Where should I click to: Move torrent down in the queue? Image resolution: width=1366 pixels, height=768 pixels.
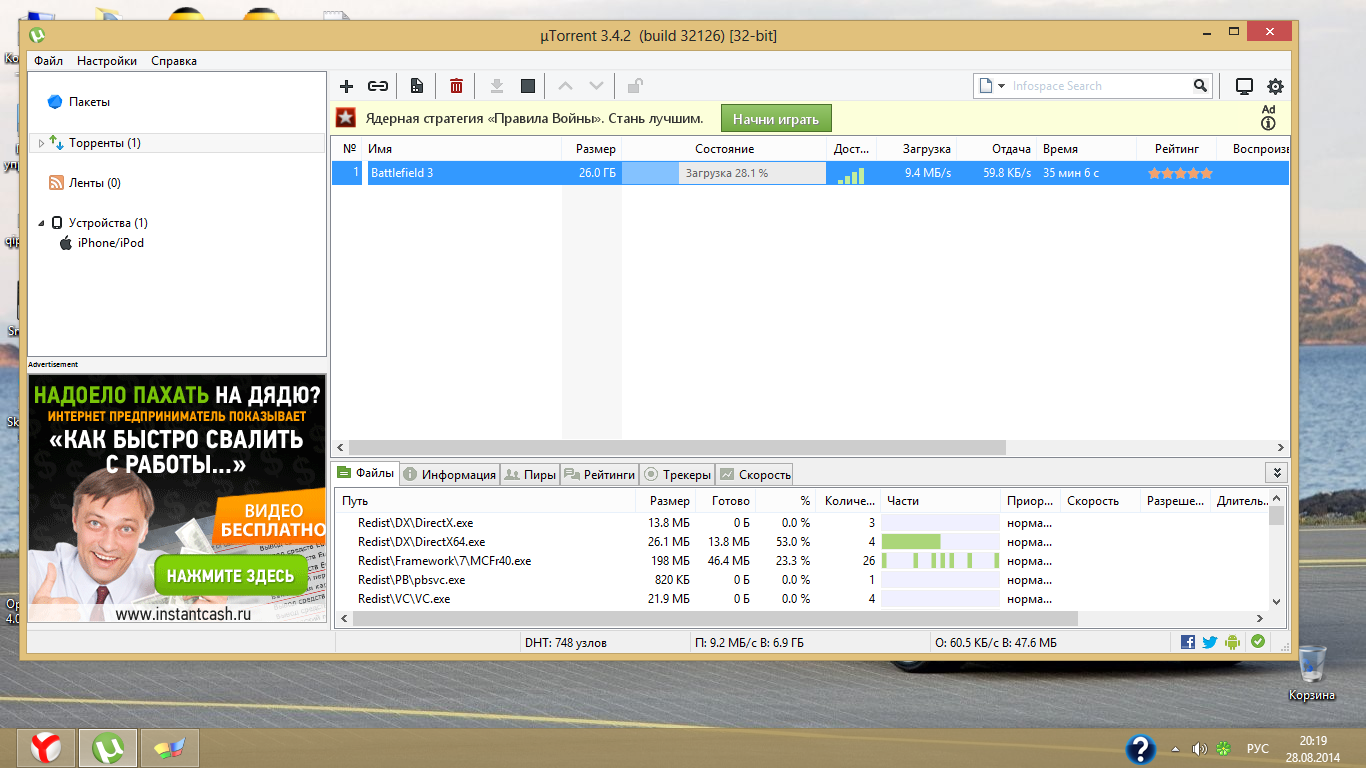pos(596,86)
